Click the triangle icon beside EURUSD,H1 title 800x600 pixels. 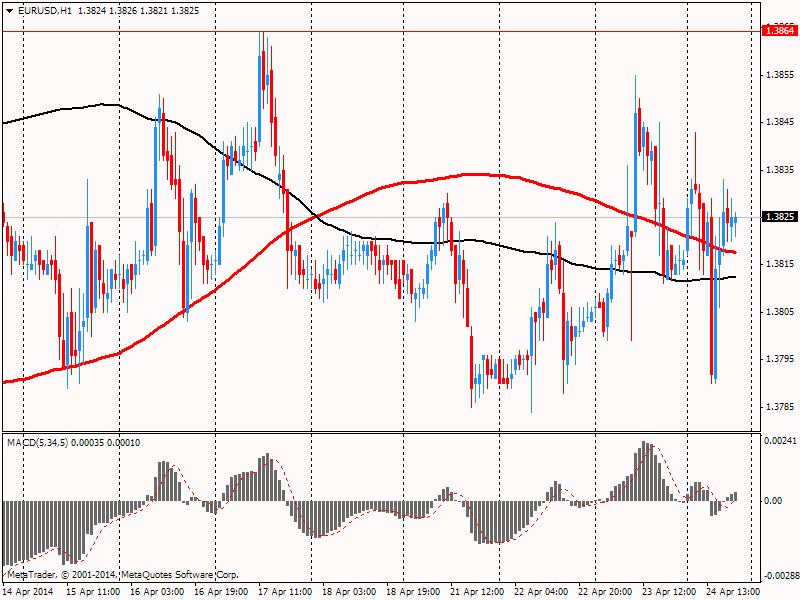point(9,10)
